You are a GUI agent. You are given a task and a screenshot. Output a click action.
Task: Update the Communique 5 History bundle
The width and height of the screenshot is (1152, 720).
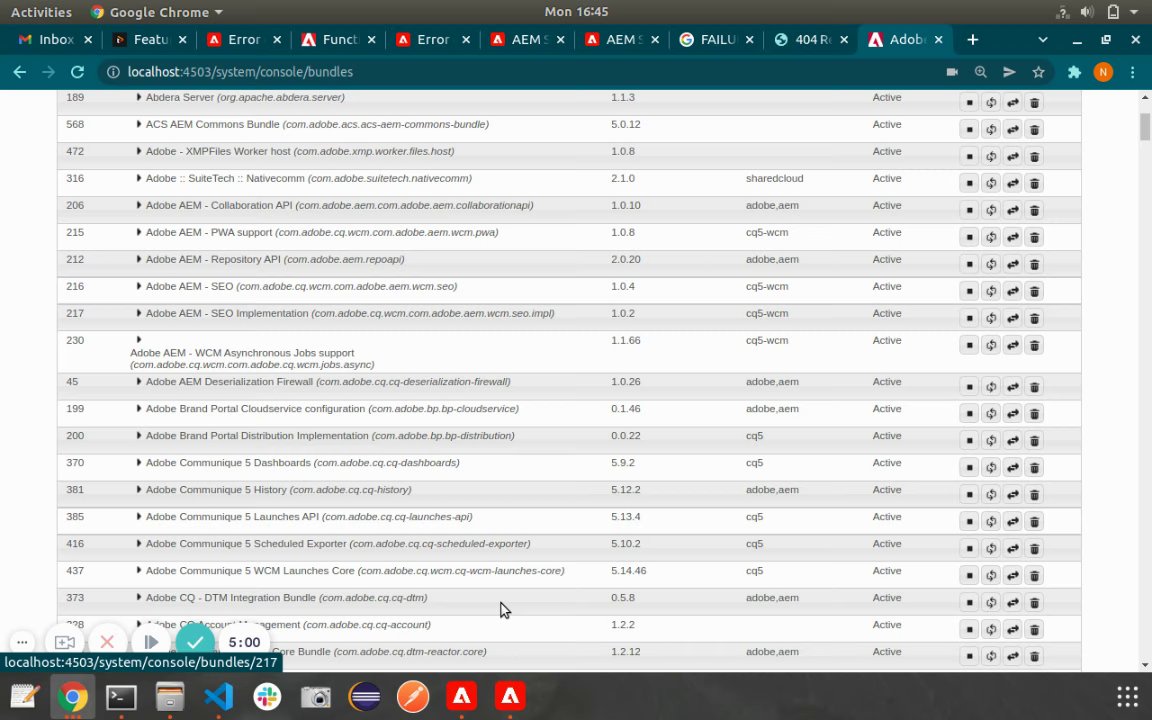(x=1012, y=494)
